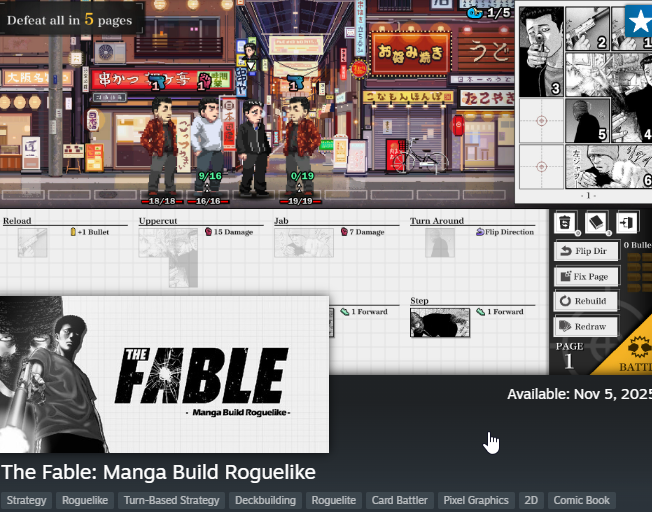Select the Roguelike tag
The height and width of the screenshot is (512, 652).
85,500
